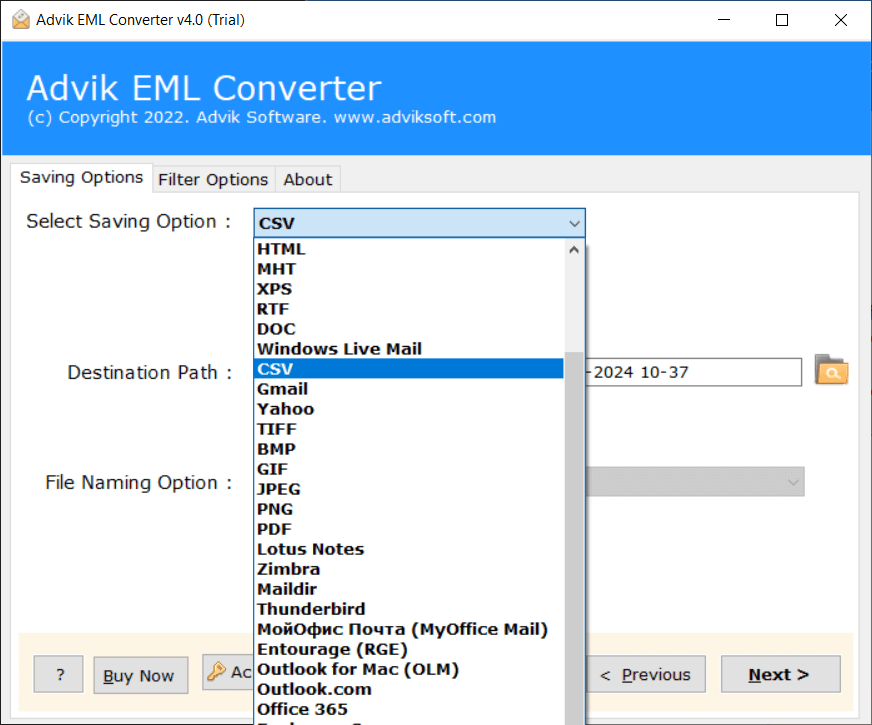Pick Thunderbird from the saving options

[409, 609]
